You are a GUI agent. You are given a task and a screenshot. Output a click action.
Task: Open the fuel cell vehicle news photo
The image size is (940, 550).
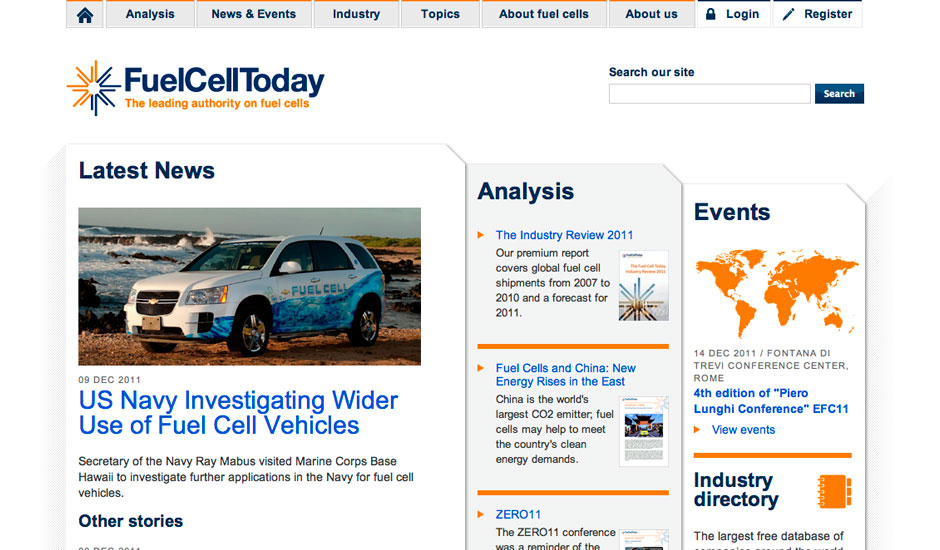pyautogui.click(x=249, y=287)
